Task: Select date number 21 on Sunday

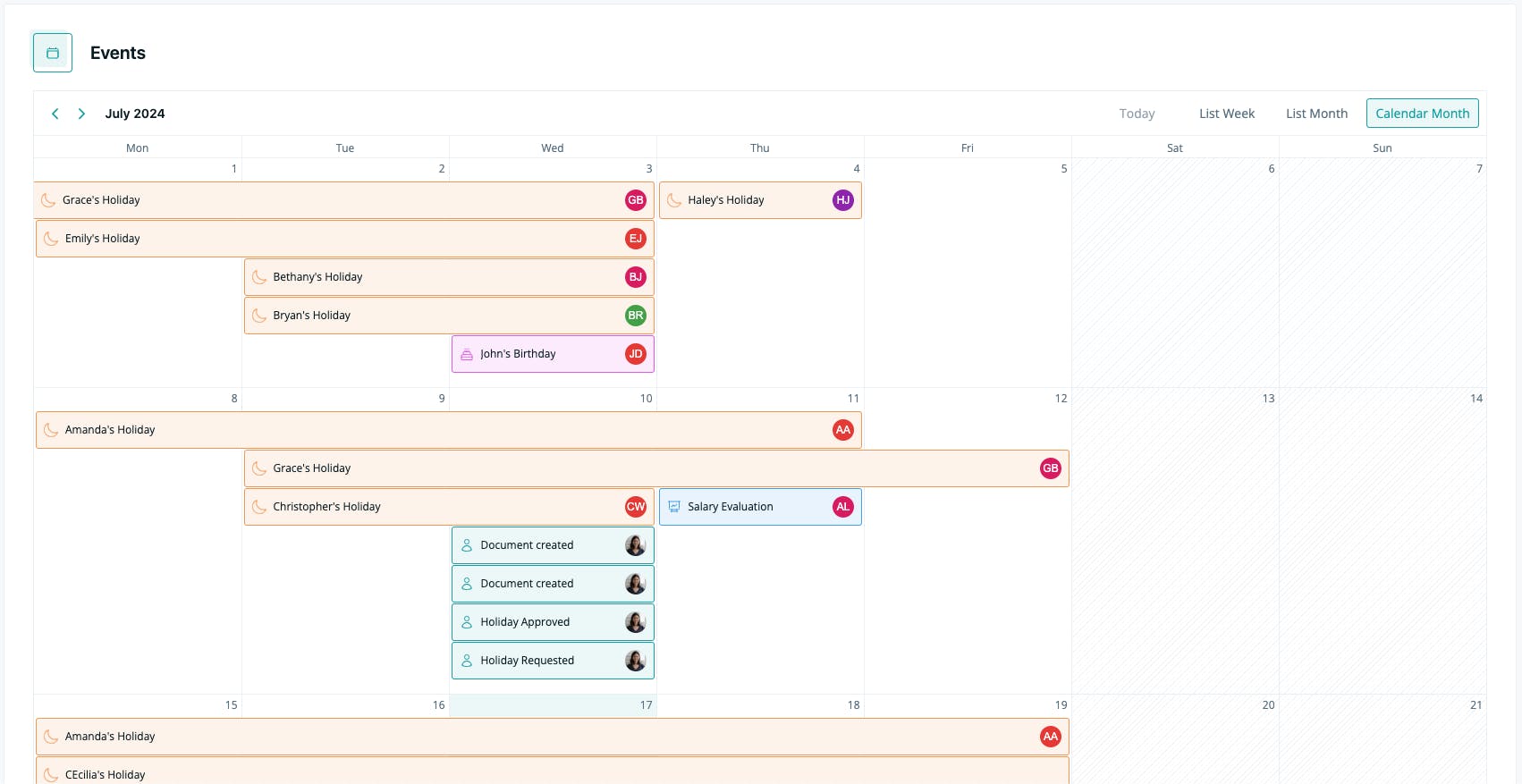Action: click(x=1475, y=705)
